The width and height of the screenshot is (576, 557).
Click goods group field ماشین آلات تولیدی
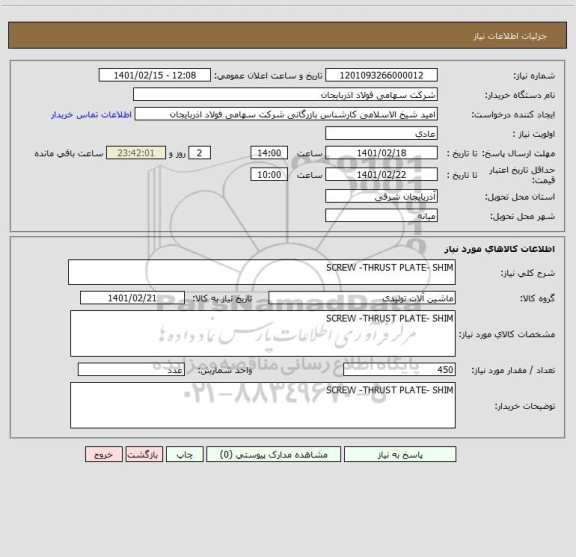(362, 298)
